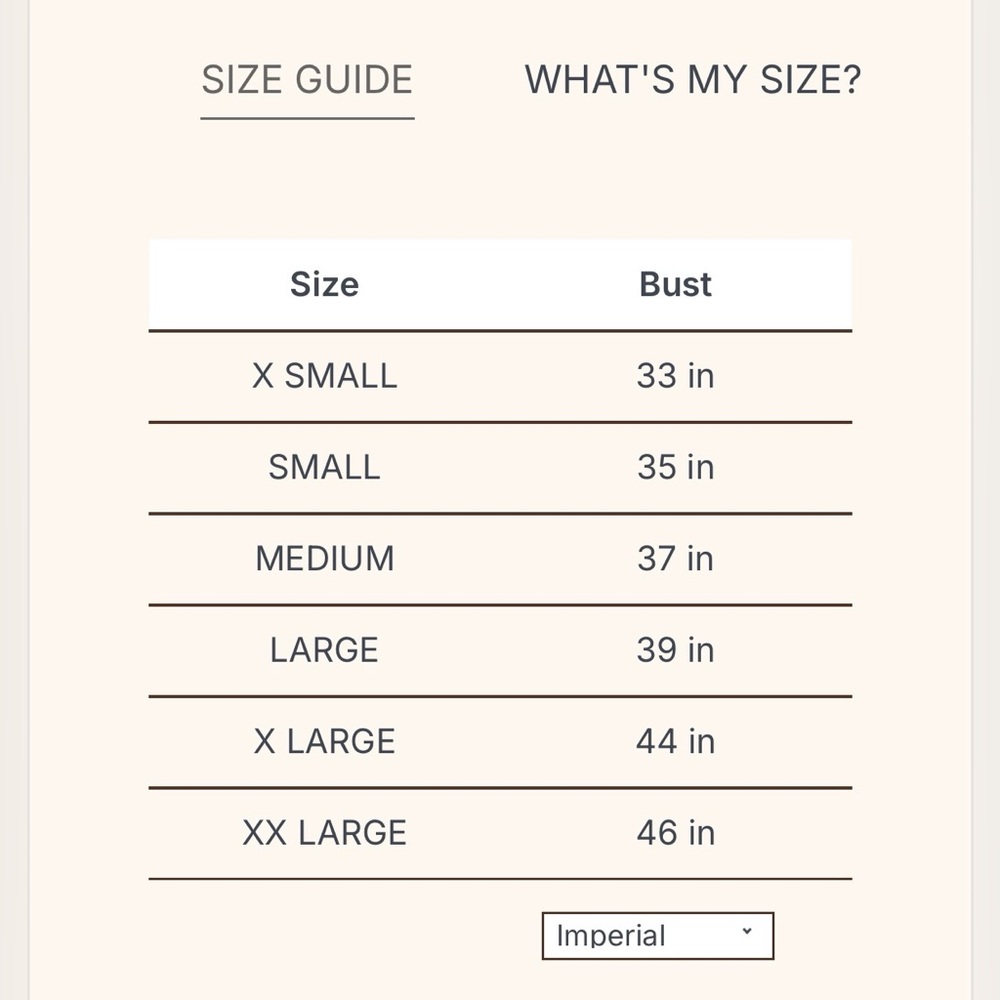Screen dimensions: 1000x1000
Task: Click the 35 in bust value
Action: point(675,467)
